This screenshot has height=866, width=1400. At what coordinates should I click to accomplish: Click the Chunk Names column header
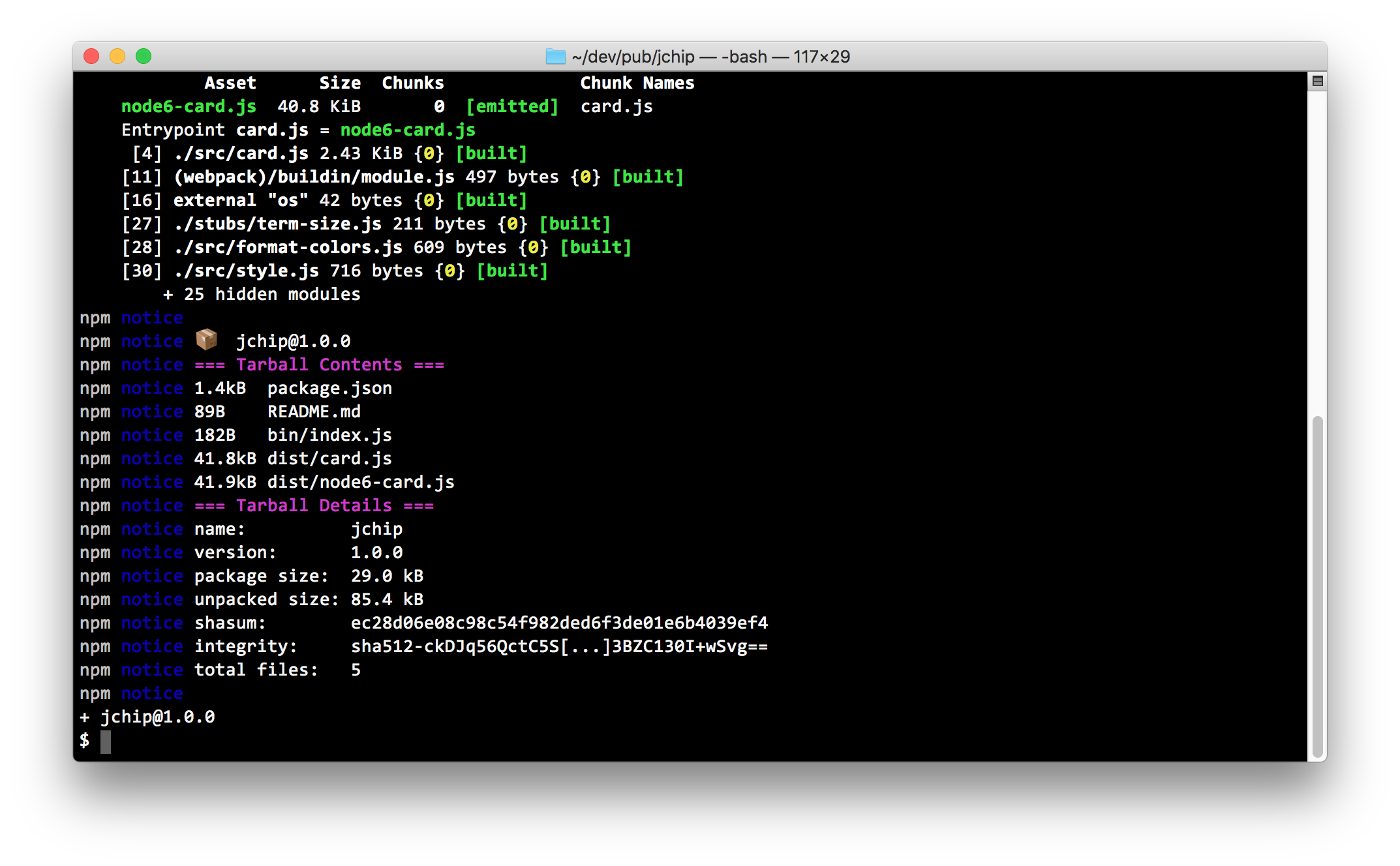[637, 83]
